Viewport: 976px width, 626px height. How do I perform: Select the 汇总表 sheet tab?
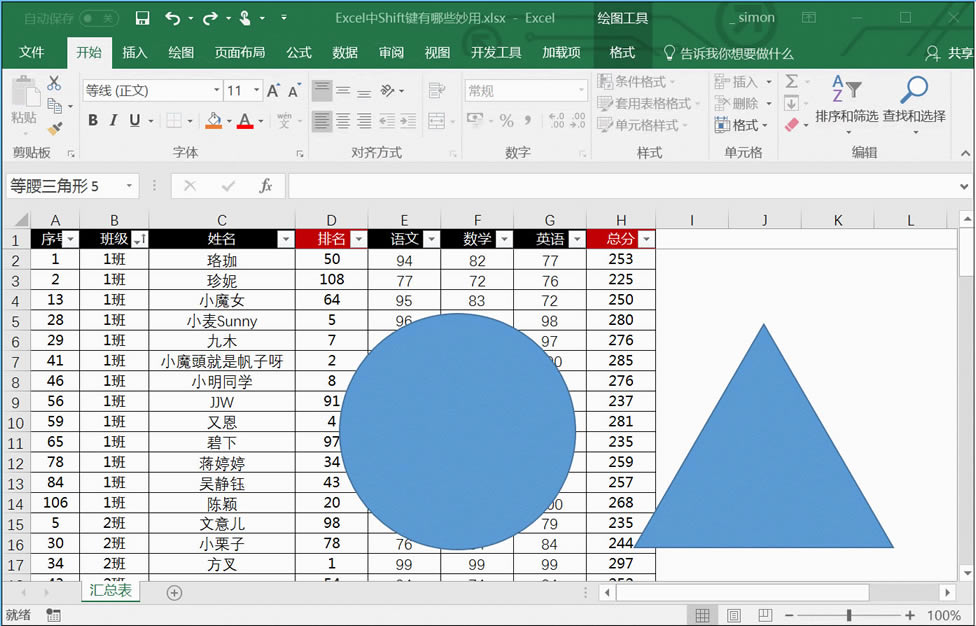110,591
